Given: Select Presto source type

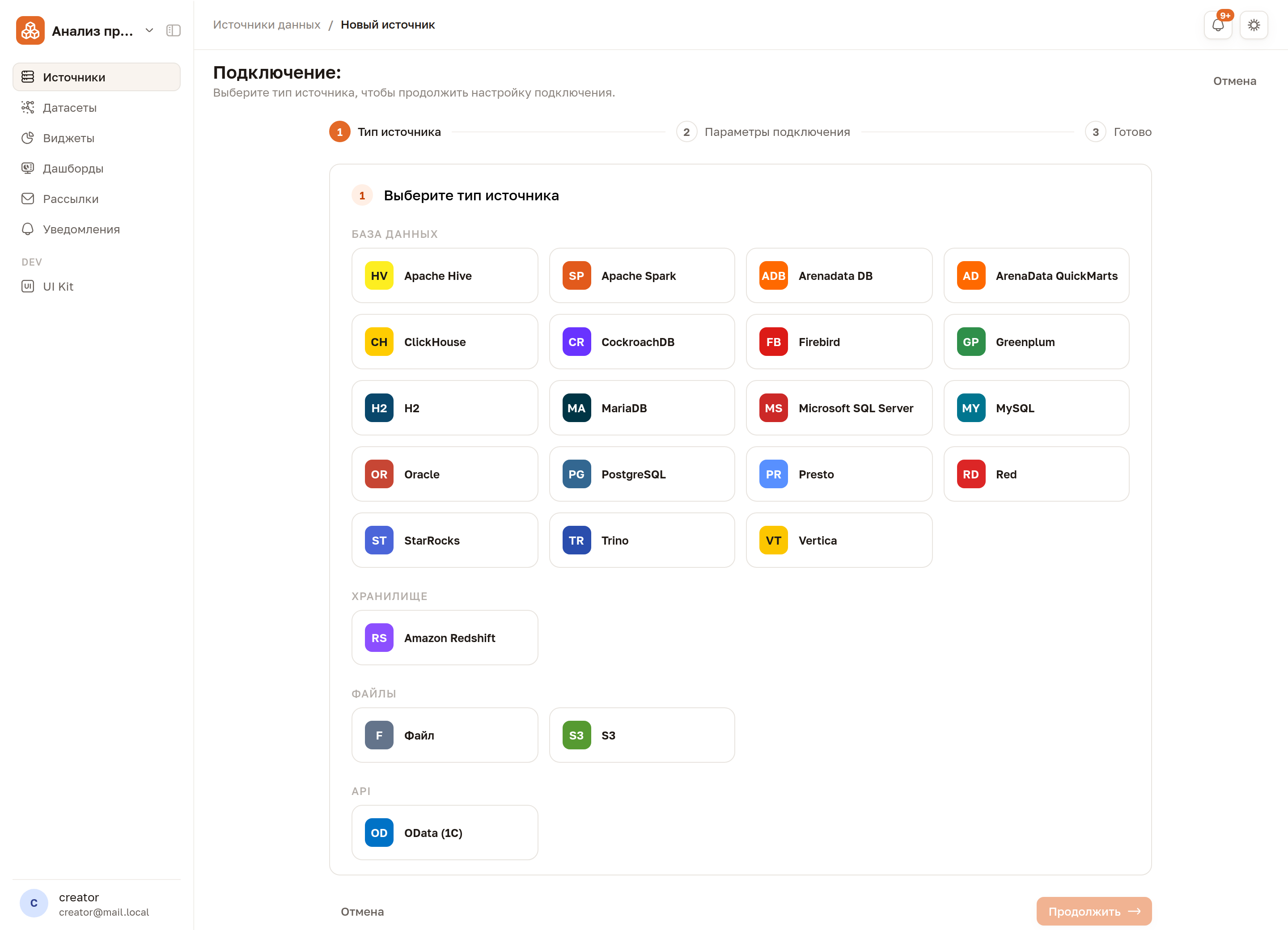Looking at the screenshot, I should pyautogui.click(x=839, y=474).
